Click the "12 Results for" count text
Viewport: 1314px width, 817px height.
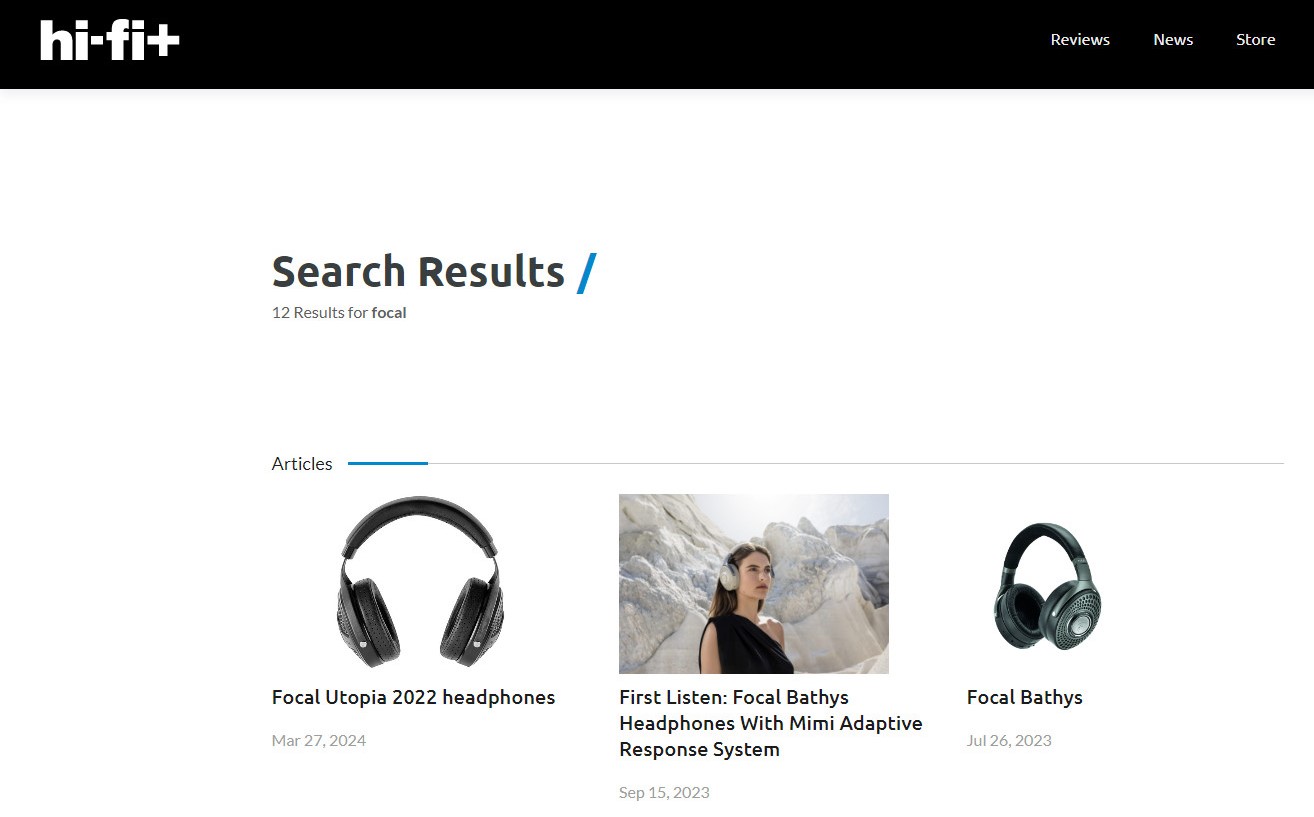320,312
